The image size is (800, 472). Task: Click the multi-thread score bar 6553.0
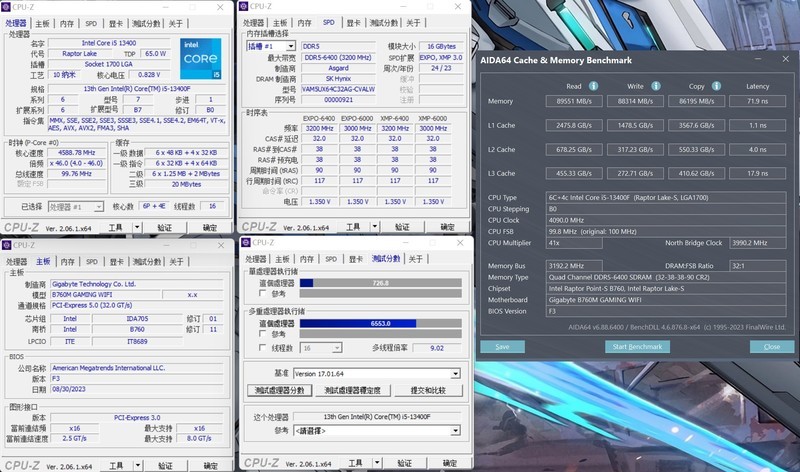pyautogui.click(x=381, y=324)
